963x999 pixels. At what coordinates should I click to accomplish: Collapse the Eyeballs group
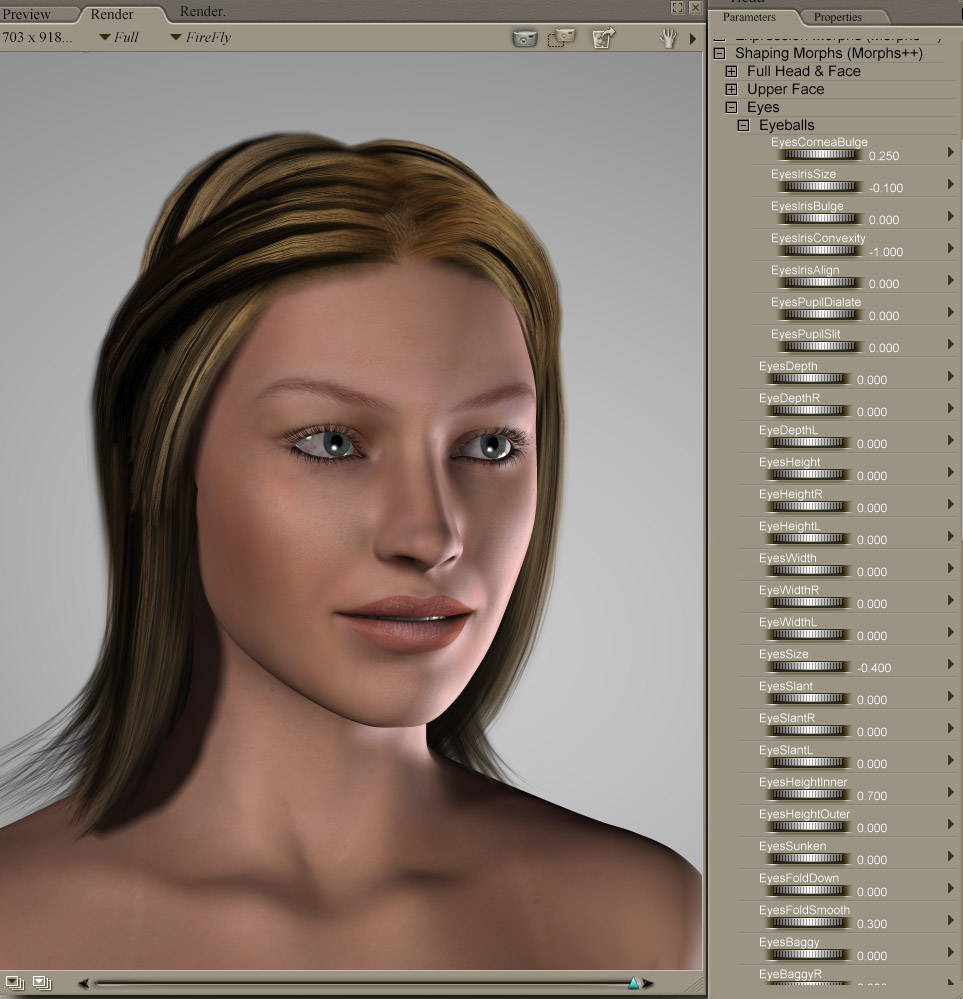tap(743, 125)
